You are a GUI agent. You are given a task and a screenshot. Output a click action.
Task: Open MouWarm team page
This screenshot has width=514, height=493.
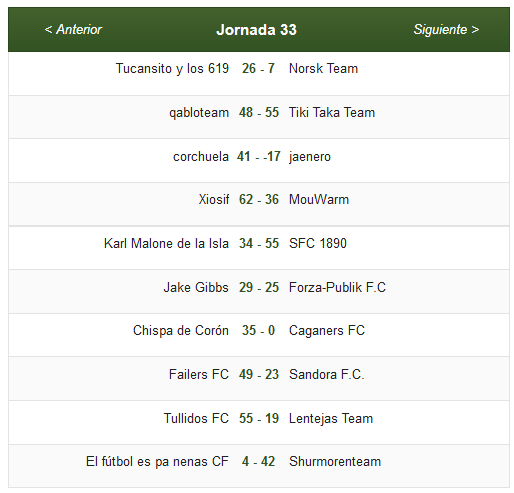(x=319, y=200)
